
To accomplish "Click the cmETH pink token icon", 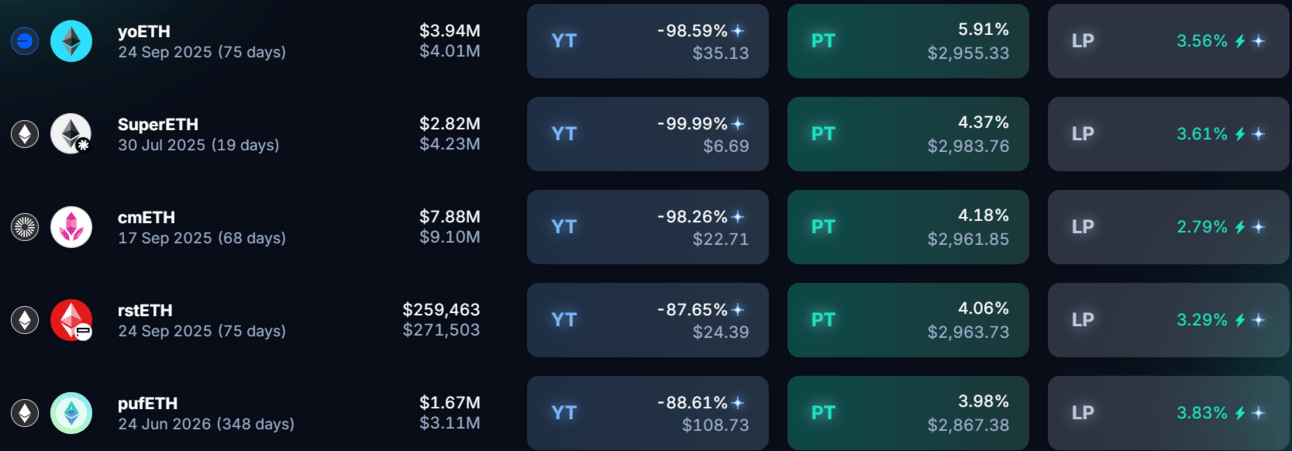I will 71,227.
